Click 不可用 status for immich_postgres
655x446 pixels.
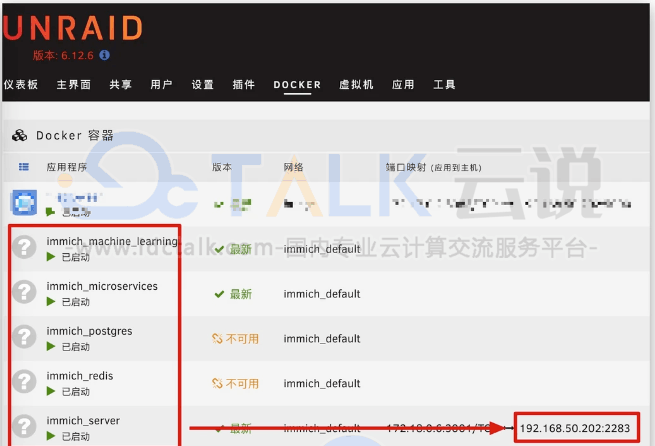pyautogui.click(x=235, y=339)
